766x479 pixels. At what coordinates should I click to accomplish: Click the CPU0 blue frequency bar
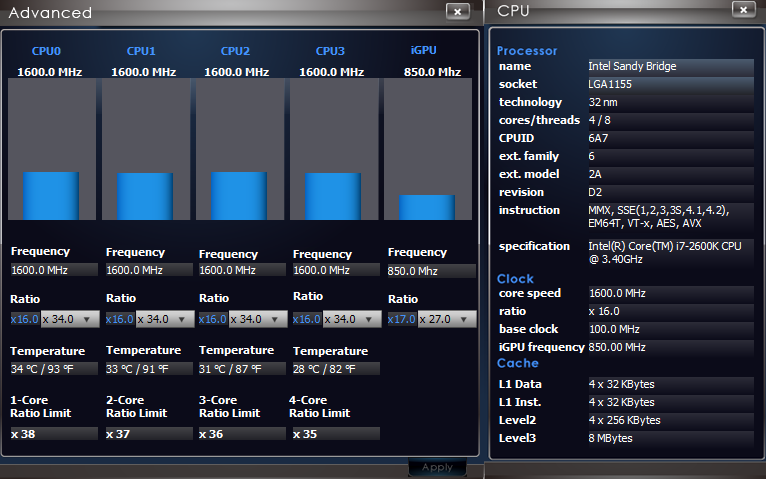[51, 195]
